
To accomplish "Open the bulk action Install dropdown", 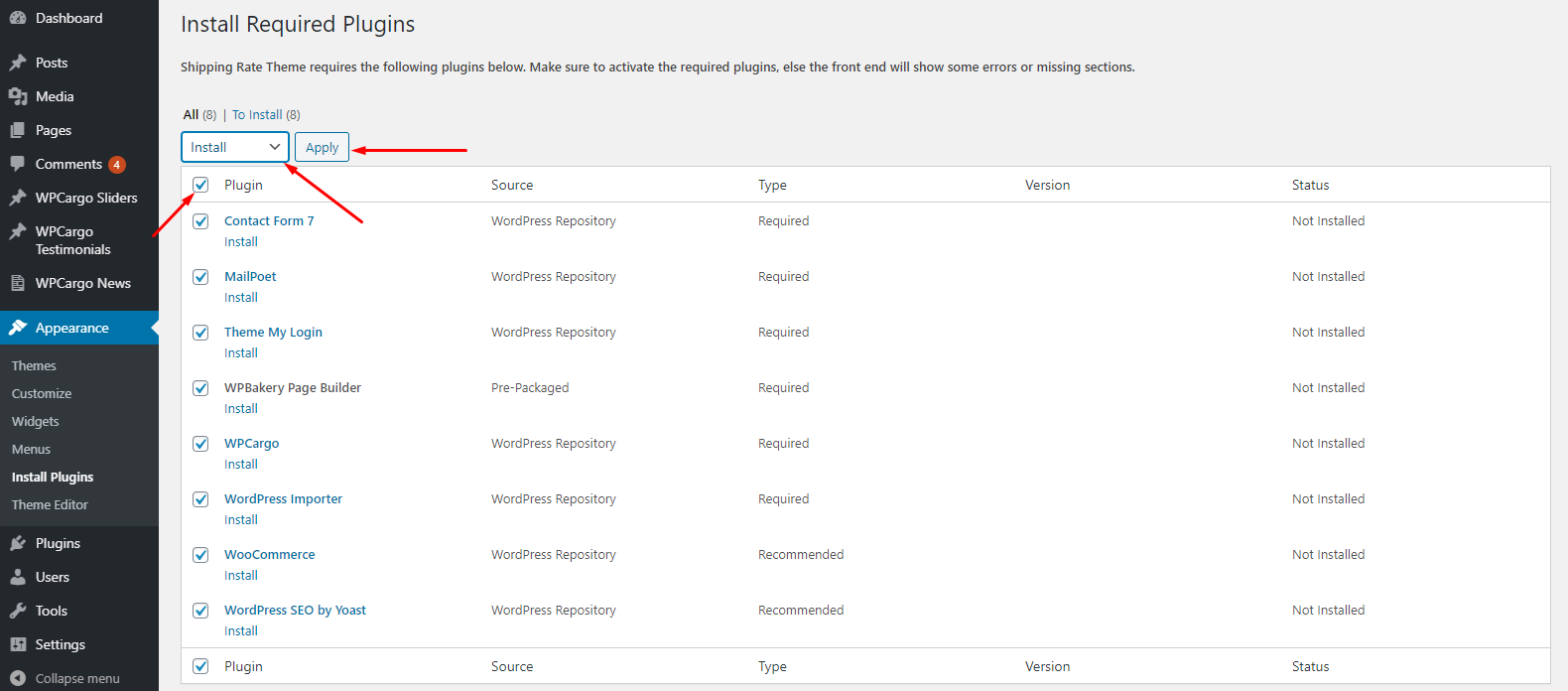I will (235, 147).
